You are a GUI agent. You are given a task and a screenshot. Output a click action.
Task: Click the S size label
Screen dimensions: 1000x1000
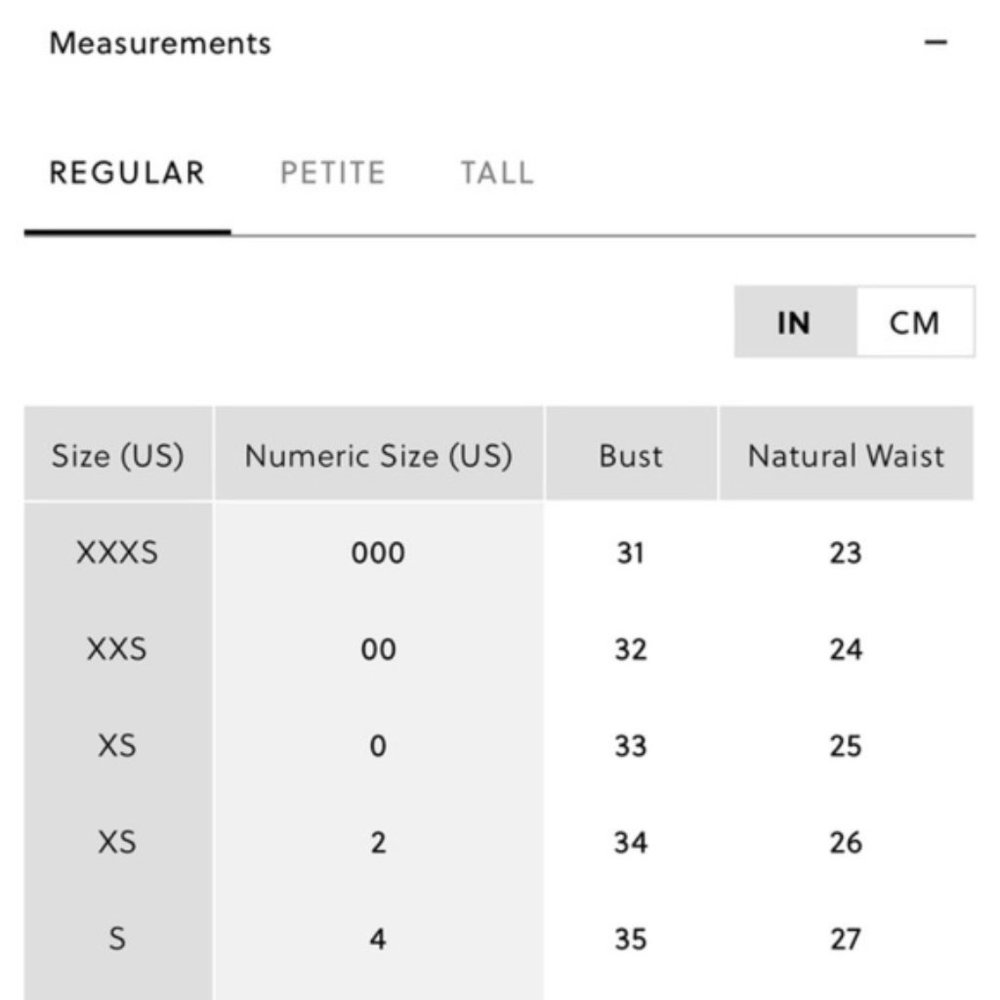click(x=117, y=939)
